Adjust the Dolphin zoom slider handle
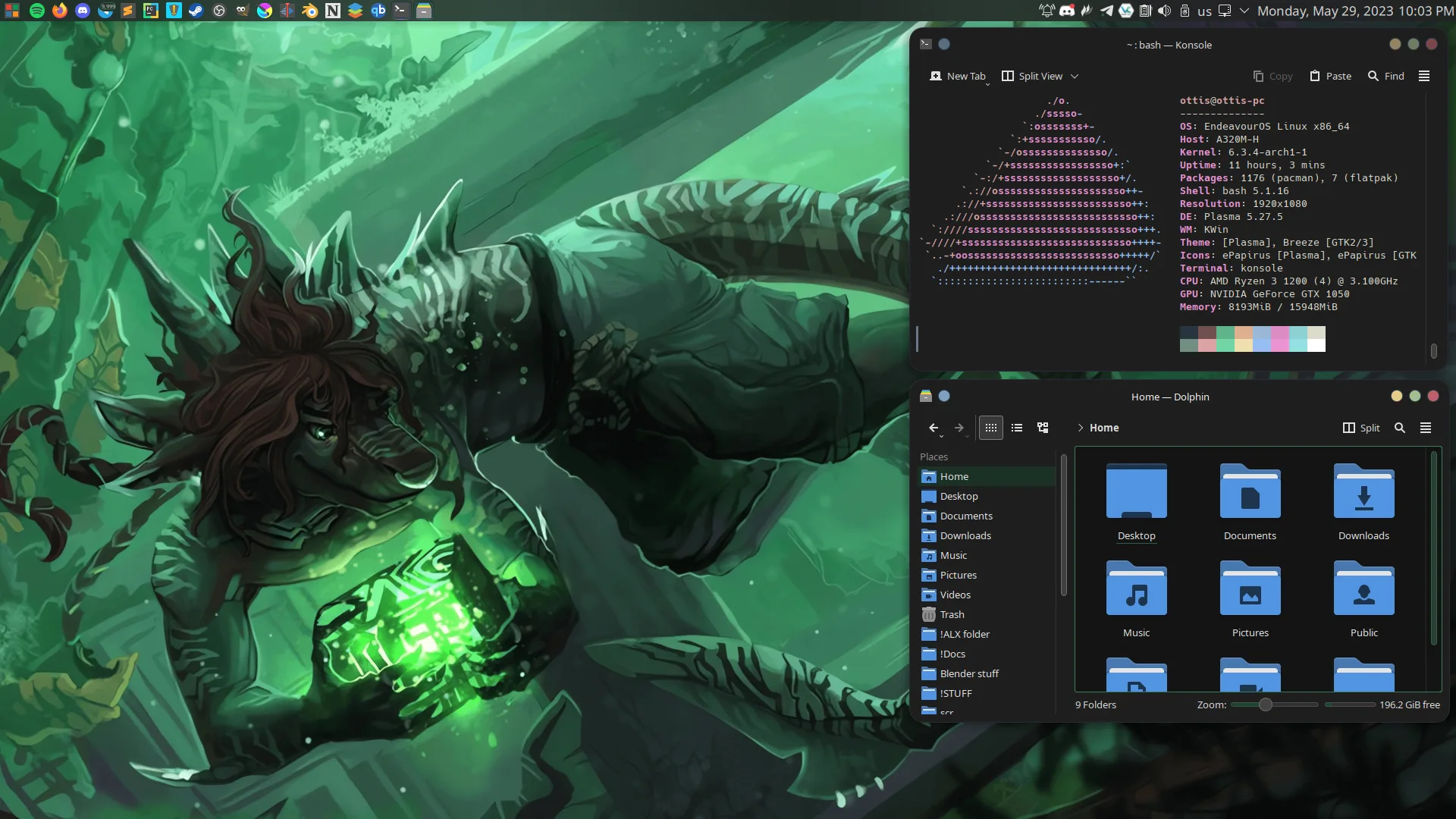This screenshot has width=1456, height=819. click(x=1265, y=704)
